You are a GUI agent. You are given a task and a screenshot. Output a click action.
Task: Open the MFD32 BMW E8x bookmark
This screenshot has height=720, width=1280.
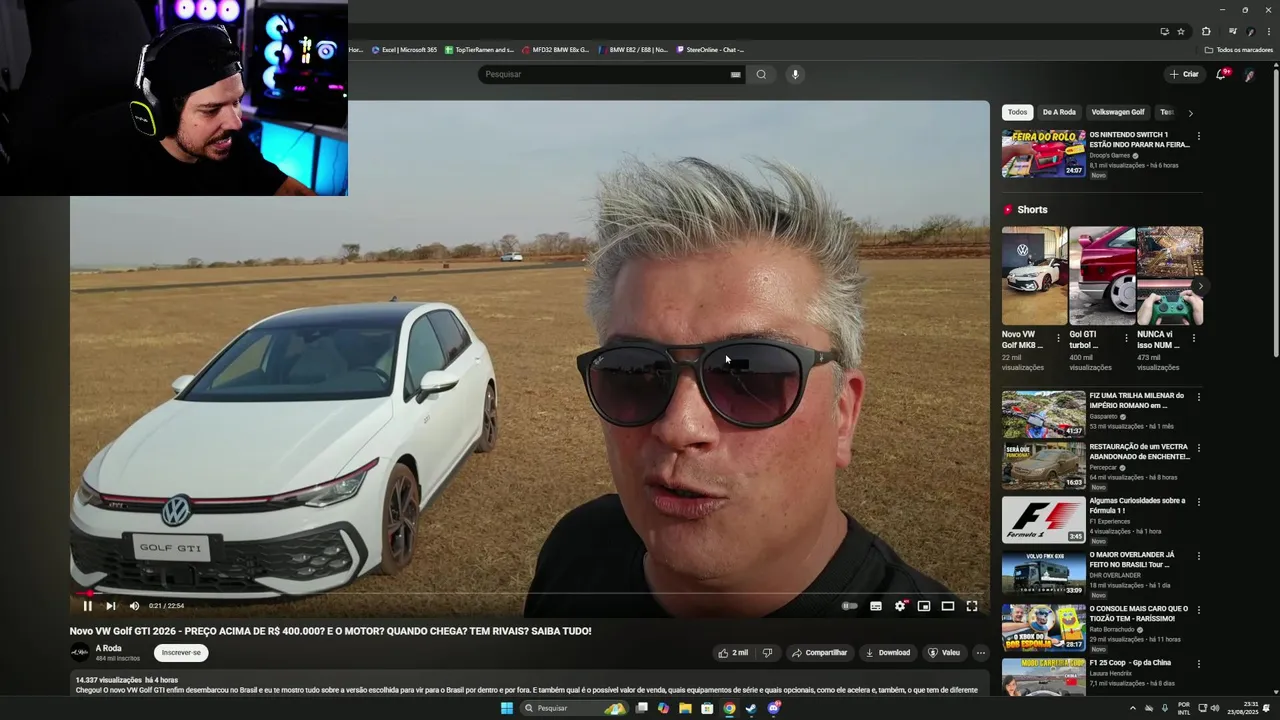point(555,49)
